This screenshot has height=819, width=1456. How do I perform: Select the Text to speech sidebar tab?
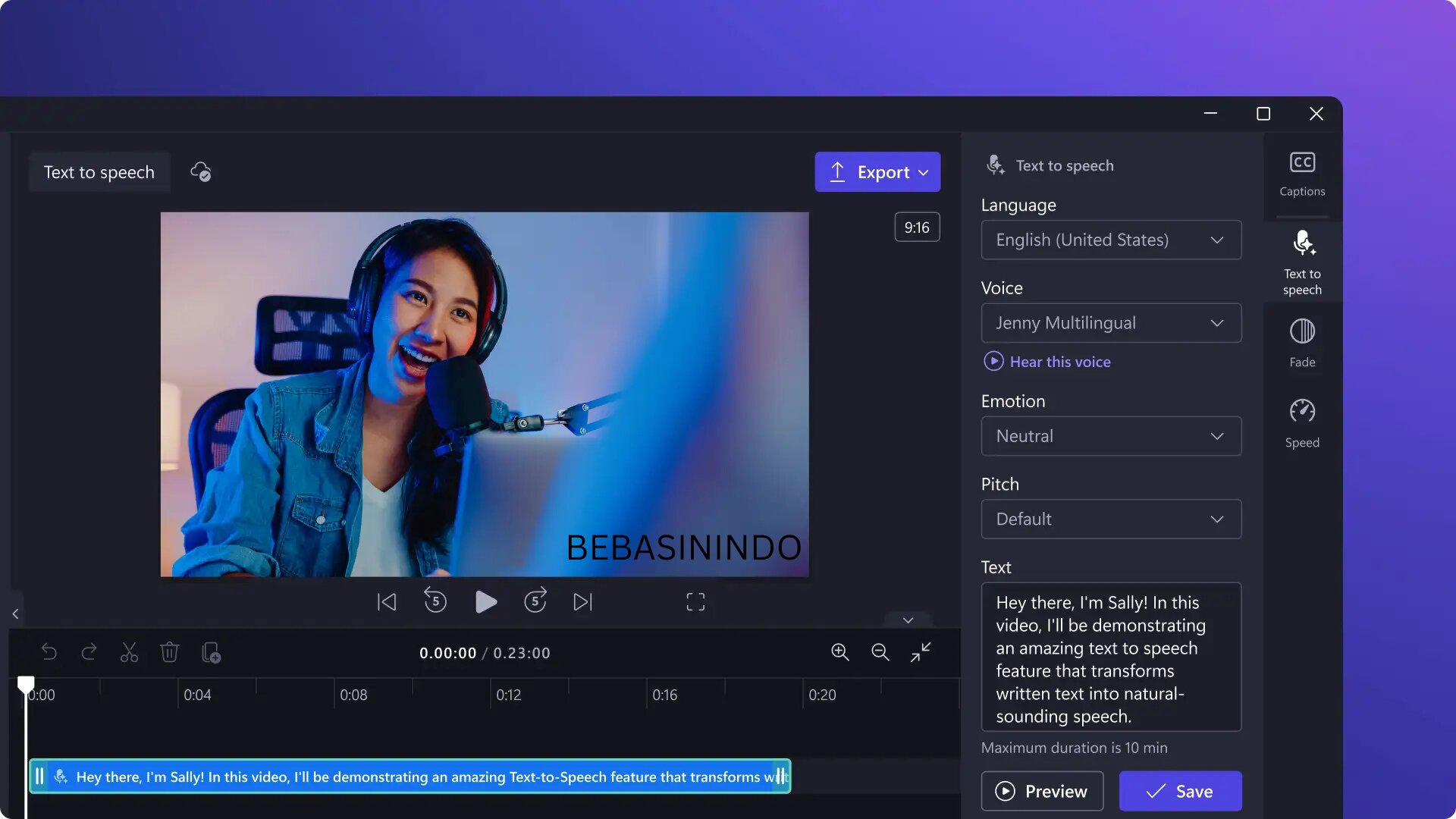(1302, 262)
